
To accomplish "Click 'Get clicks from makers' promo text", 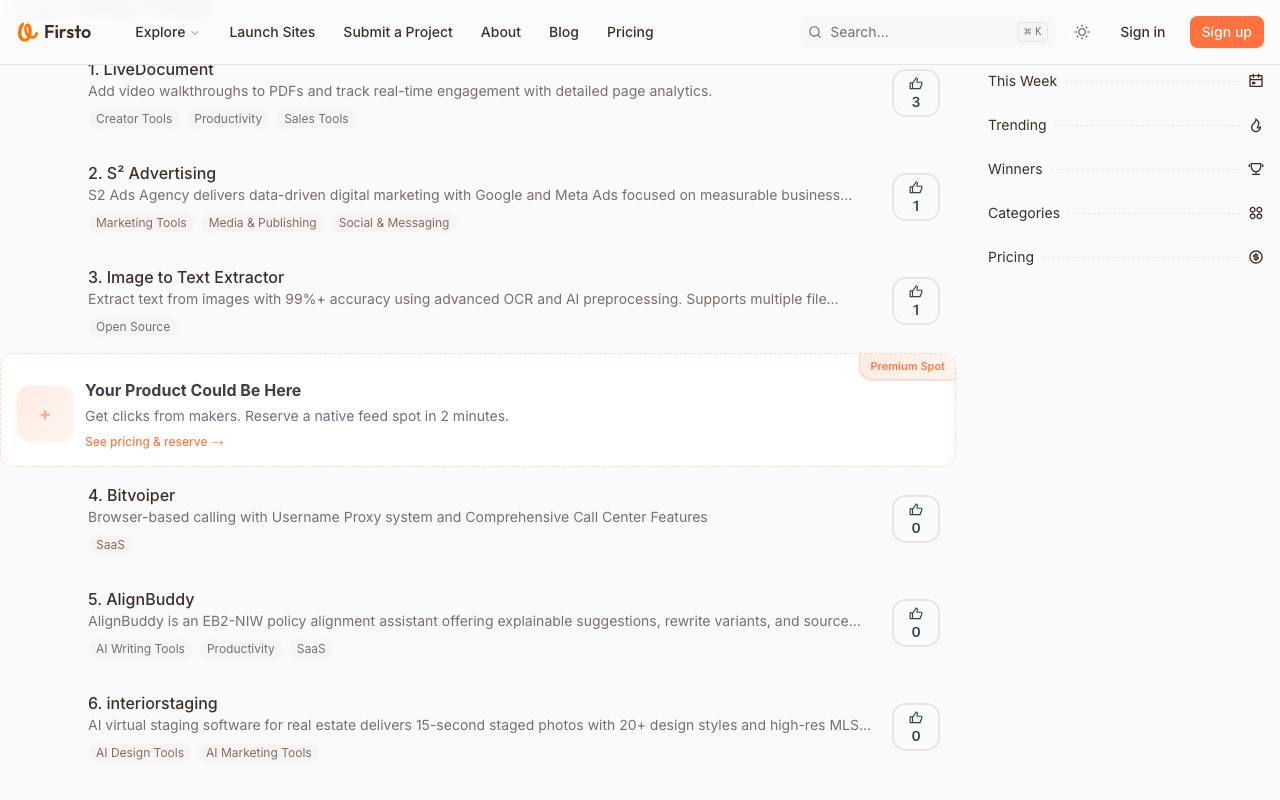I will [297, 416].
